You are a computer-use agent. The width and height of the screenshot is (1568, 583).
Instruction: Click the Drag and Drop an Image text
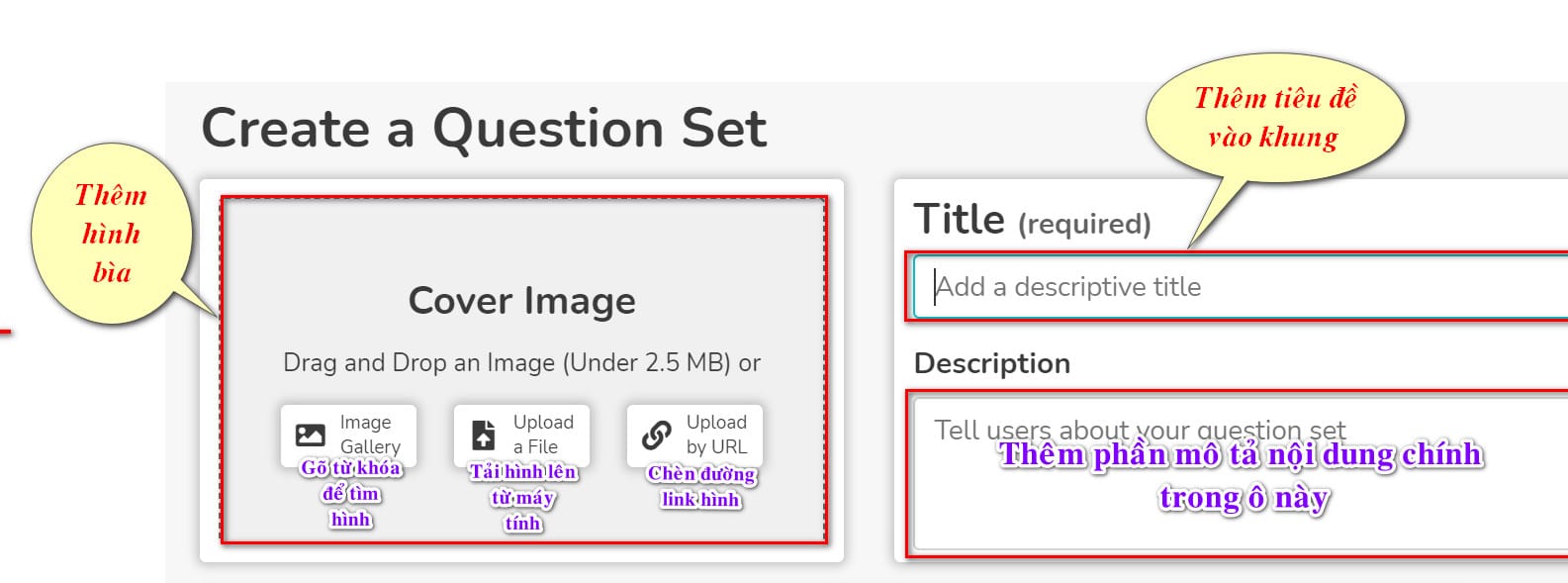click(522, 363)
